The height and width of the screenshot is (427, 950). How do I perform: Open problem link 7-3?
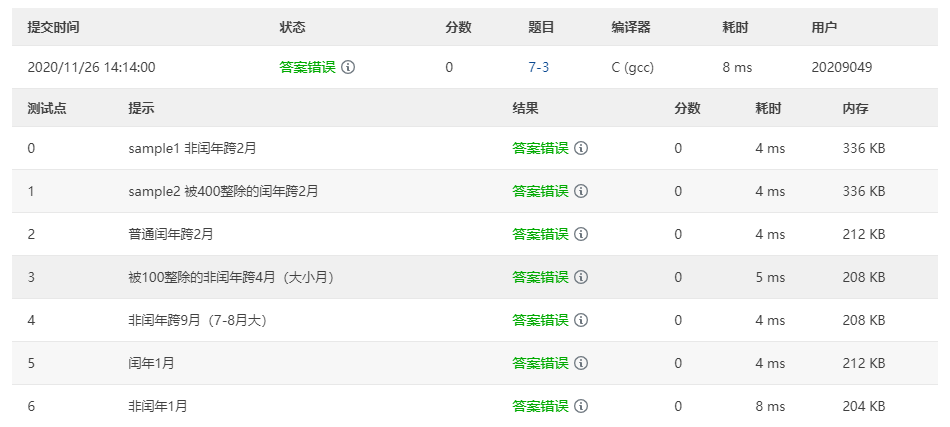(538, 68)
